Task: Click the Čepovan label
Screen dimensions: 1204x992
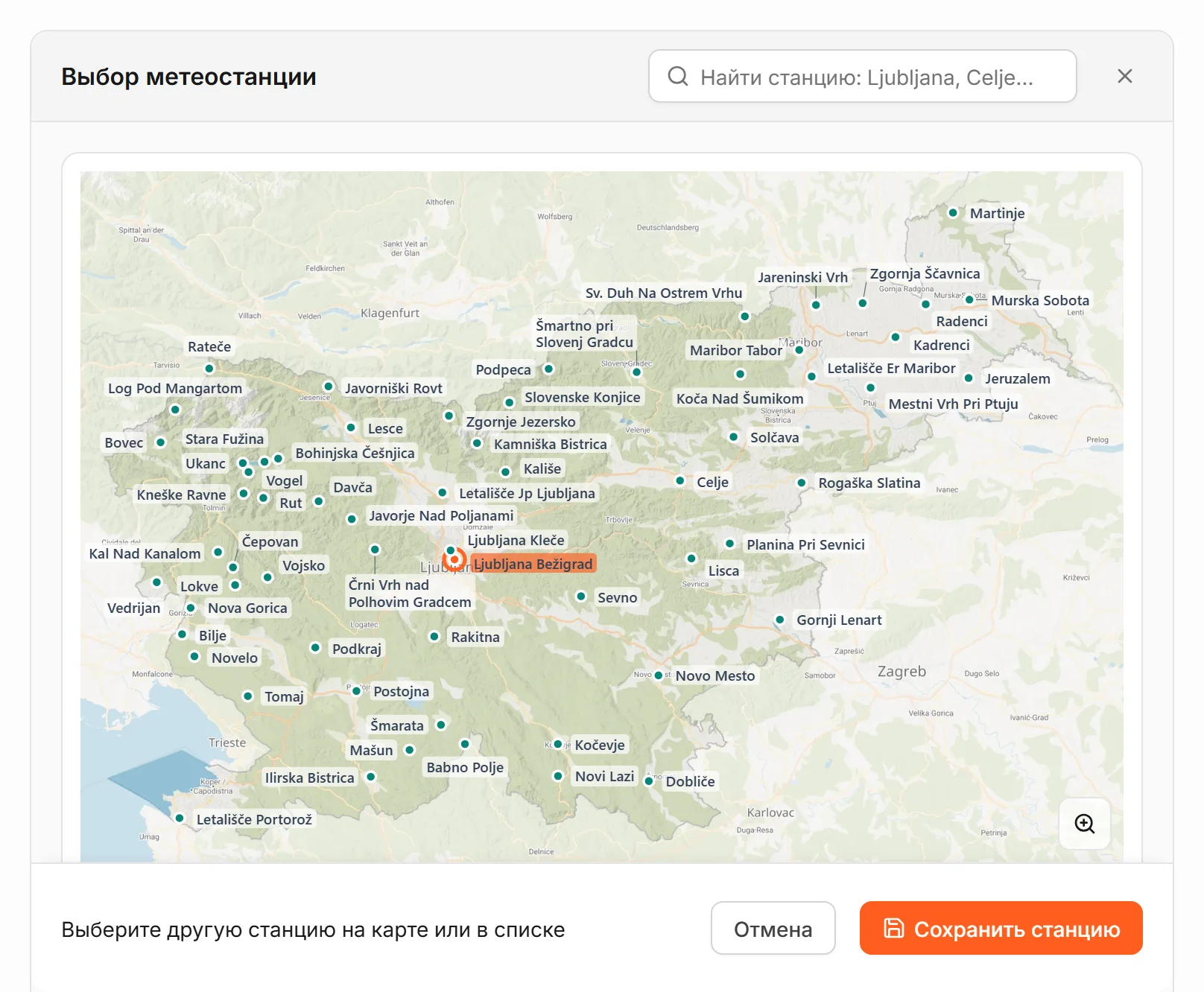Action: click(270, 541)
